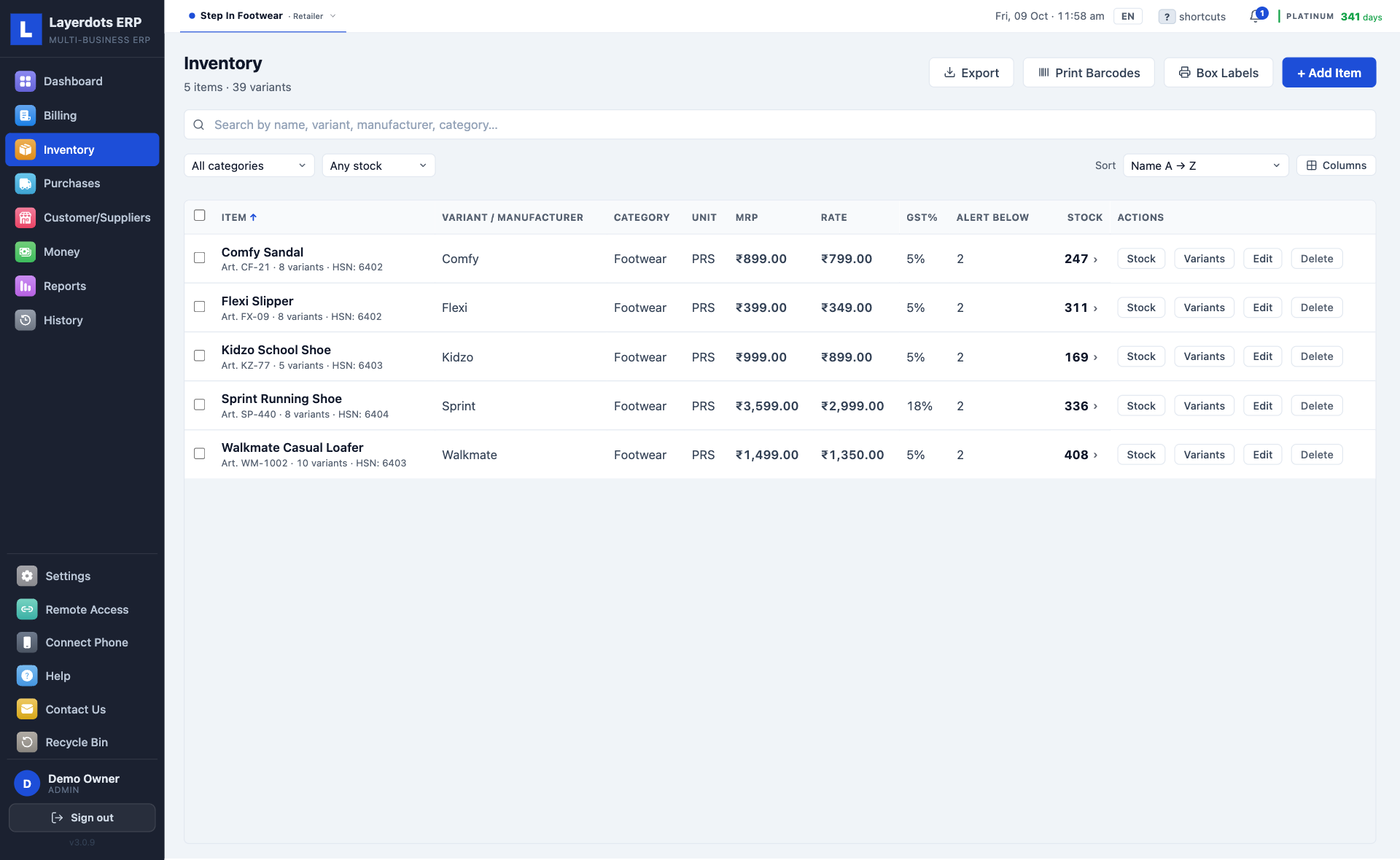Check the Sprint Running Shoe row checkbox
1400x860 pixels.
tap(199, 404)
